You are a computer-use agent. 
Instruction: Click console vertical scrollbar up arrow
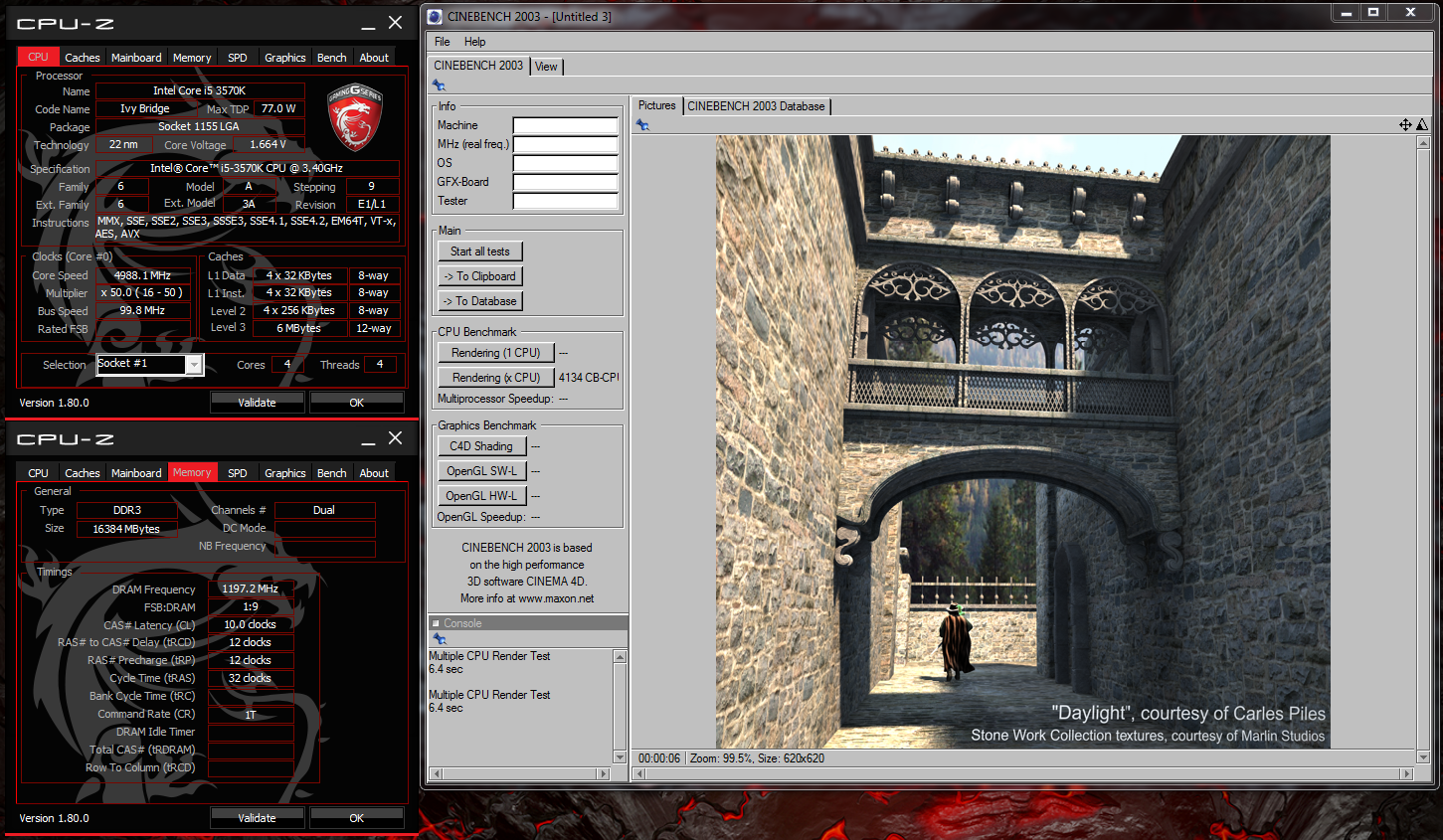pos(621,657)
